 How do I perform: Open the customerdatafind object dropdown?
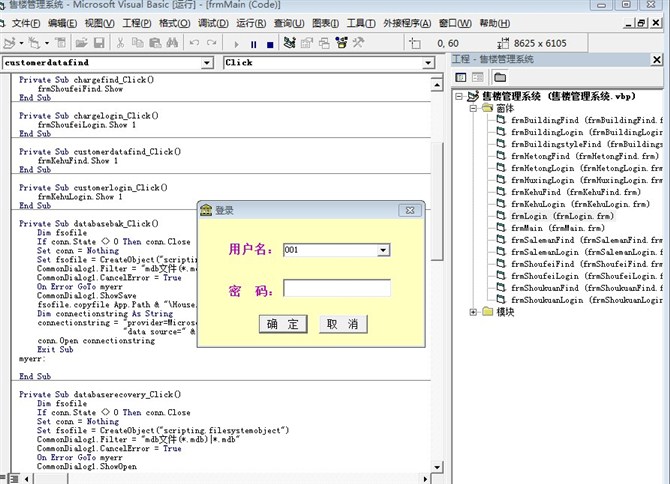pyautogui.click(x=207, y=63)
